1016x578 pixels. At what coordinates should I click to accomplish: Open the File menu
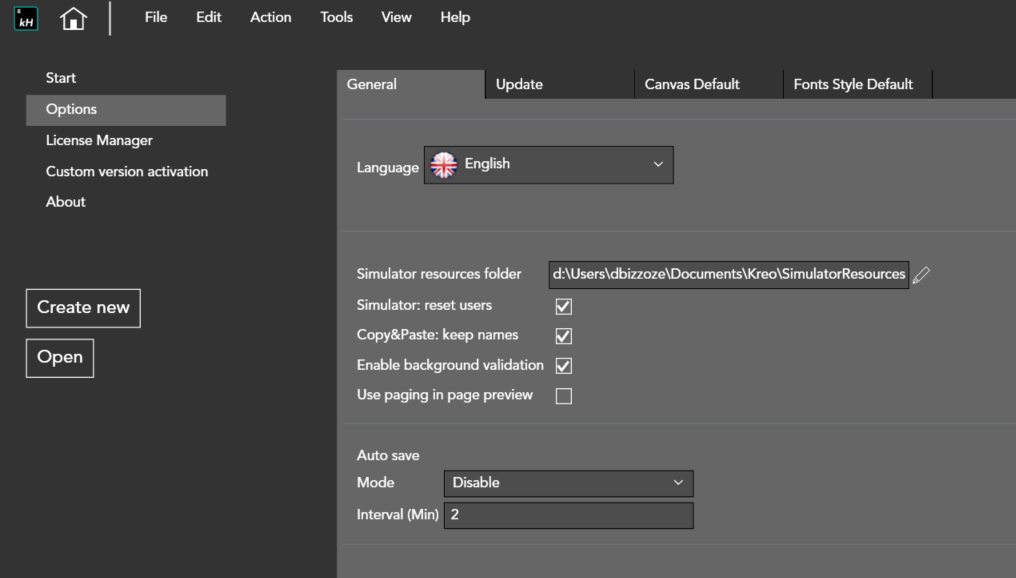click(x=156, y=17)
